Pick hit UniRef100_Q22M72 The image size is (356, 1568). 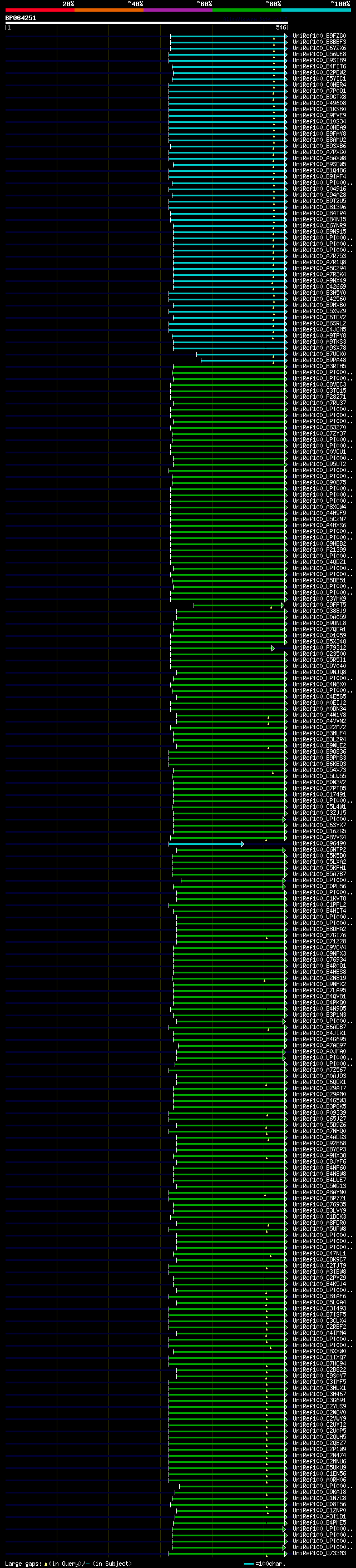point(319,727)
